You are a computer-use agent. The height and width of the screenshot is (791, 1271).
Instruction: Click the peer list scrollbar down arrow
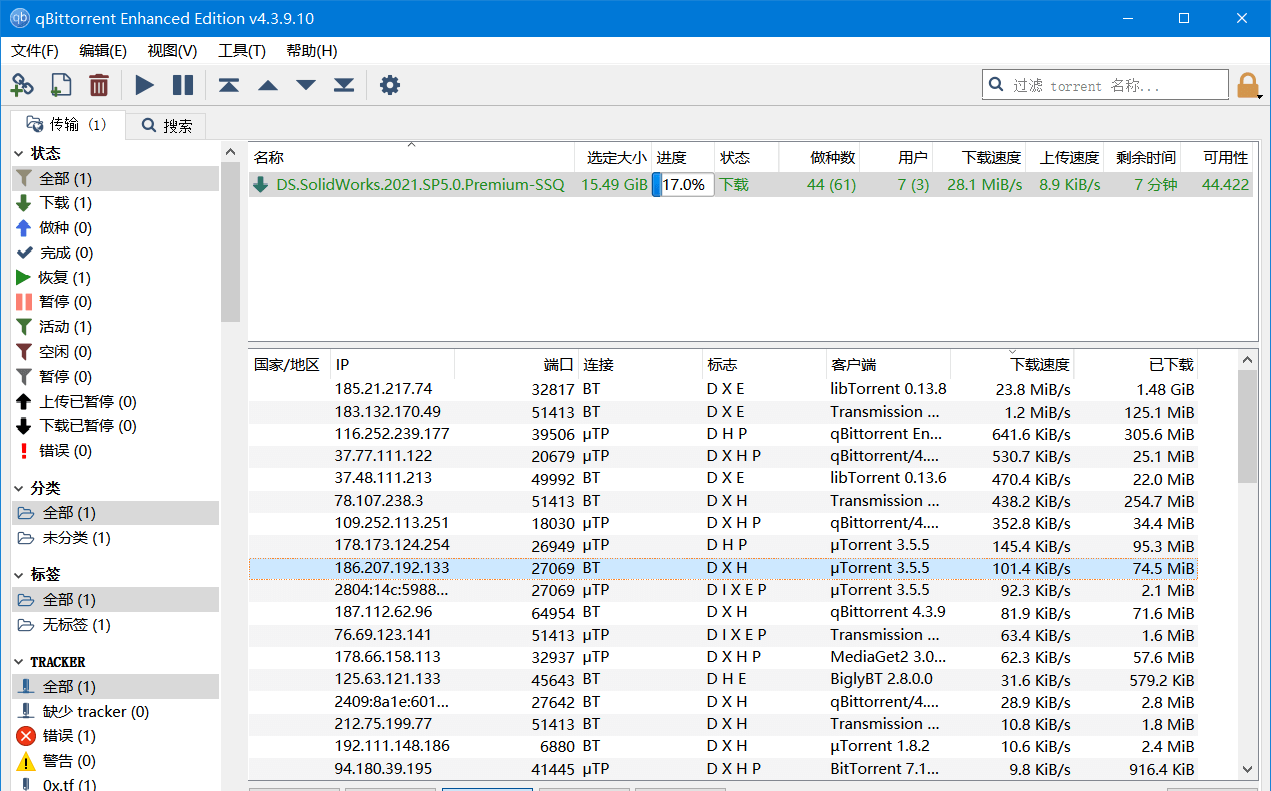point(1248,769)
